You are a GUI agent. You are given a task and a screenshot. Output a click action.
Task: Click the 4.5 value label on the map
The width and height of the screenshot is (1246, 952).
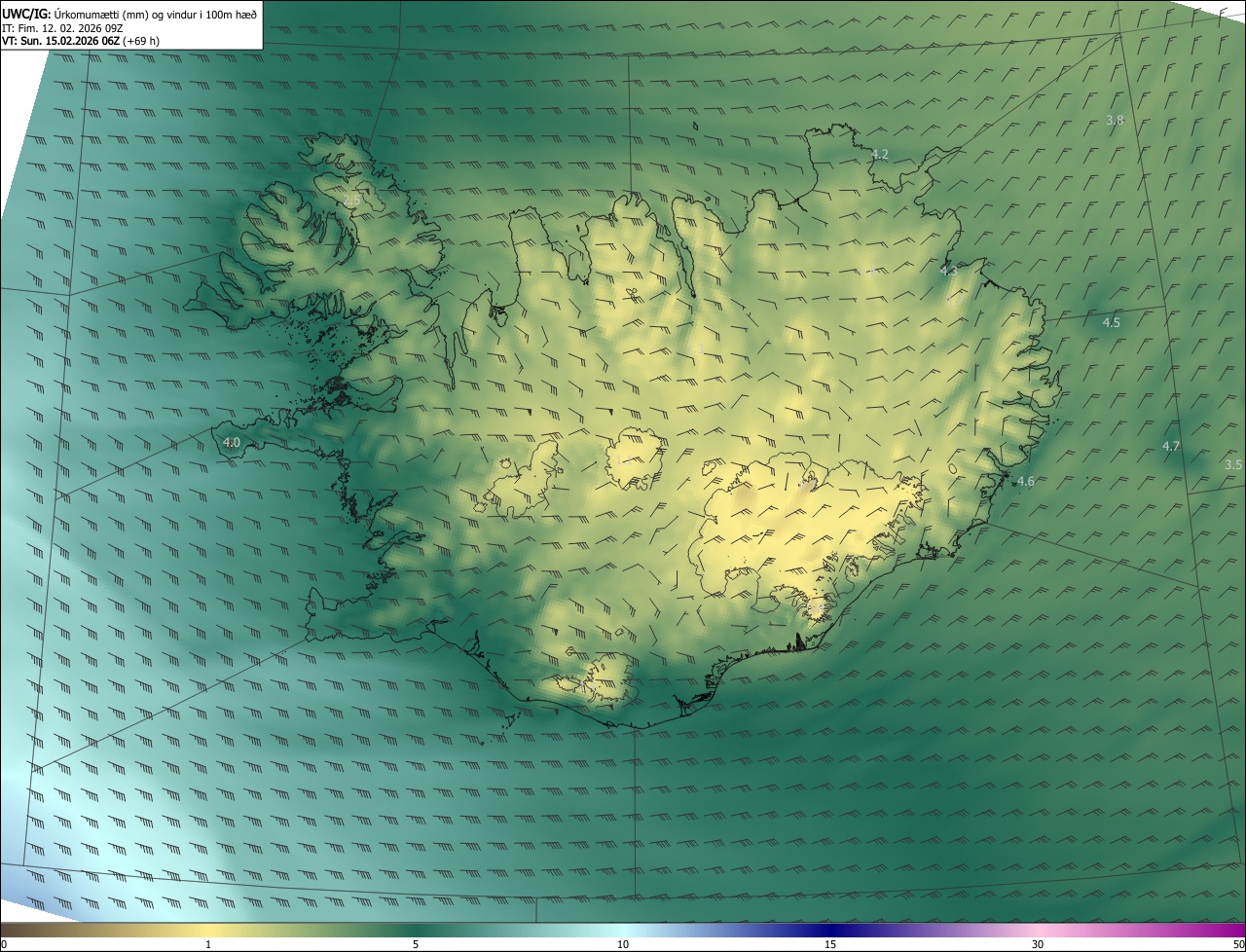[1111, 322]
